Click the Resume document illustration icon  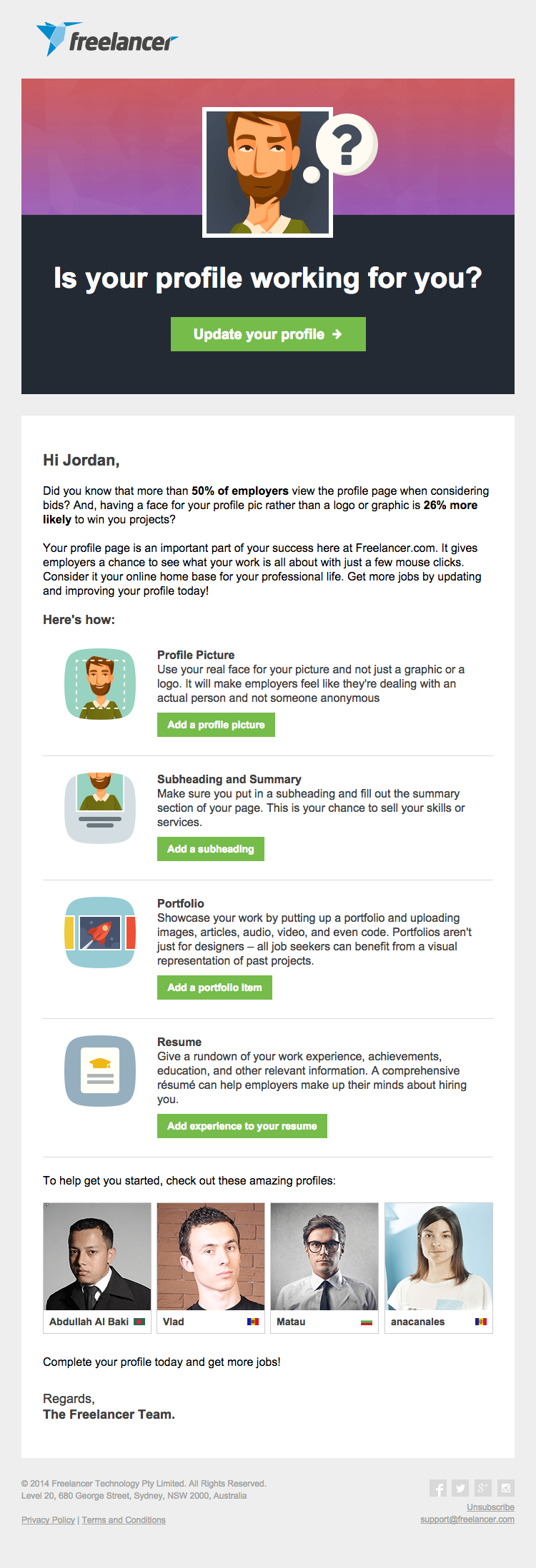(x=100, y=1071)
